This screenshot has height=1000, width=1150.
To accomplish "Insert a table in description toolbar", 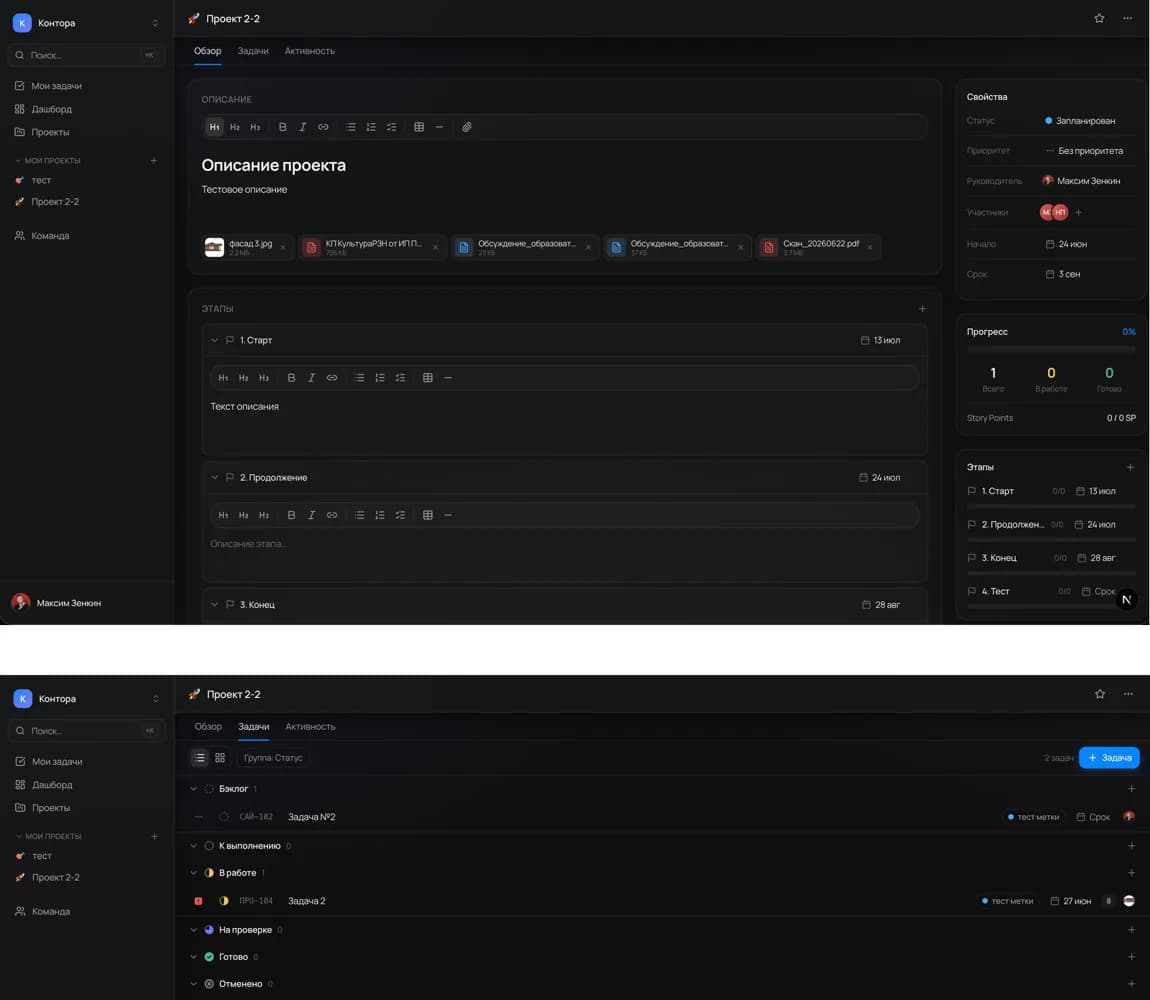I will coord(419,127).
